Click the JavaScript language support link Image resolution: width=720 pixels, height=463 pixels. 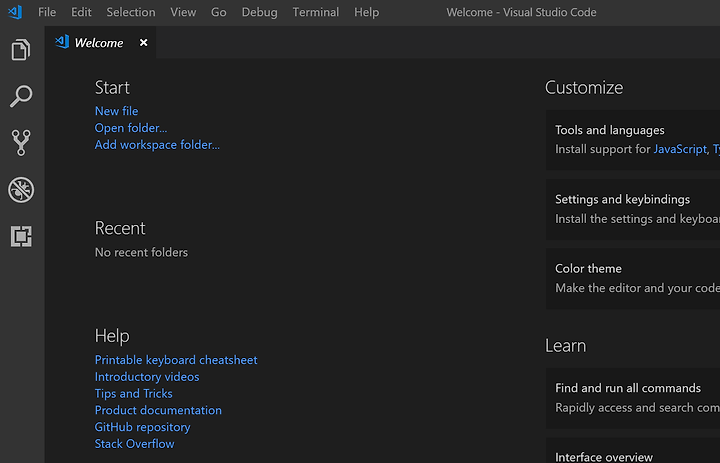coord(680,149)
